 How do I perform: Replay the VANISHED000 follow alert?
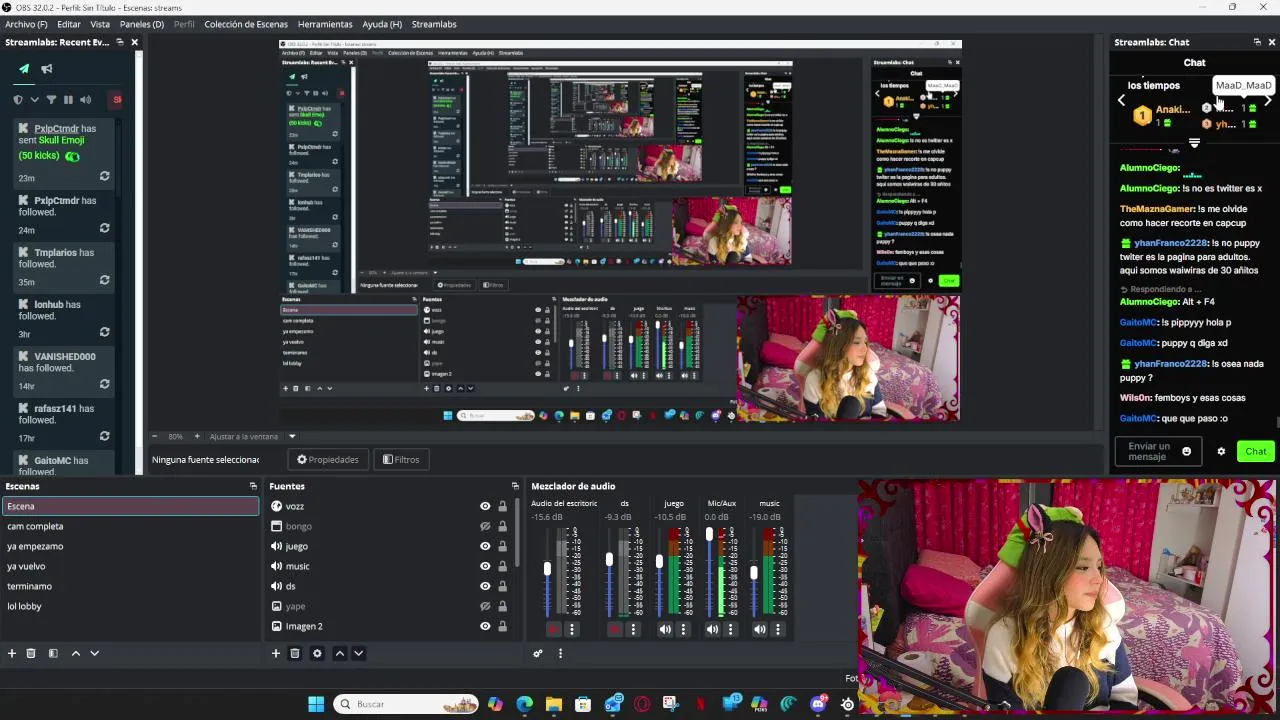pos(104,384)
